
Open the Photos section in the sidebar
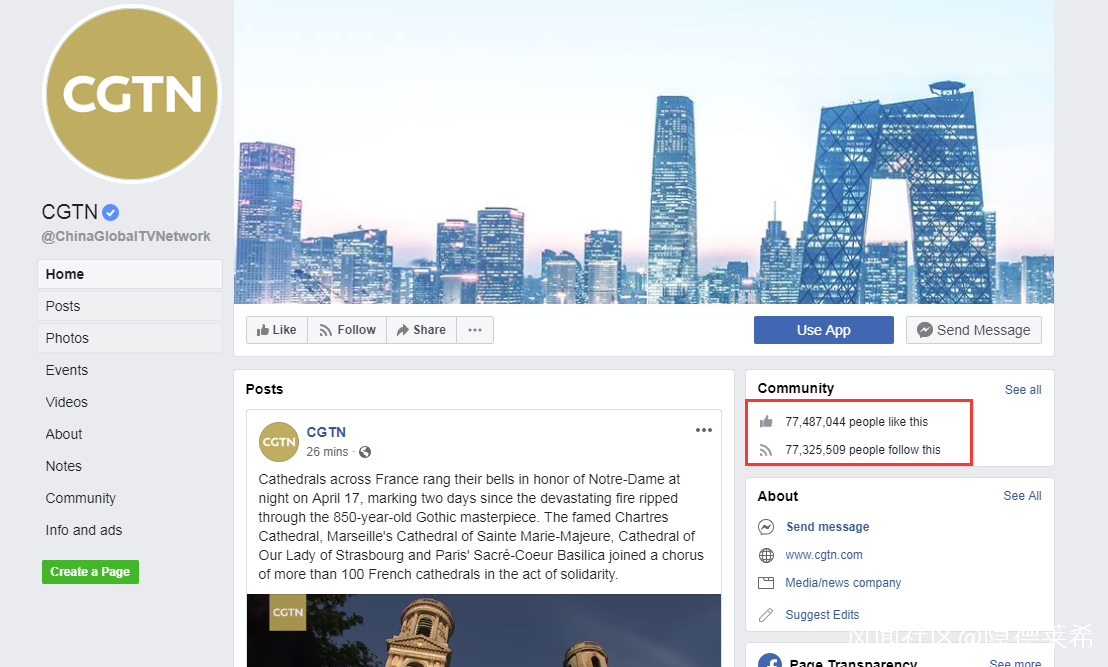pyautogui.click(x=130, y=338)
